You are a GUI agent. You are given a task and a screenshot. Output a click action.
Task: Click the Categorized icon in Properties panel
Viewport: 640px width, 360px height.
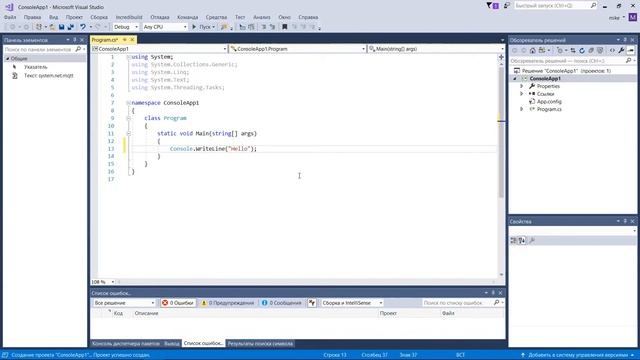tap(513, 240)
